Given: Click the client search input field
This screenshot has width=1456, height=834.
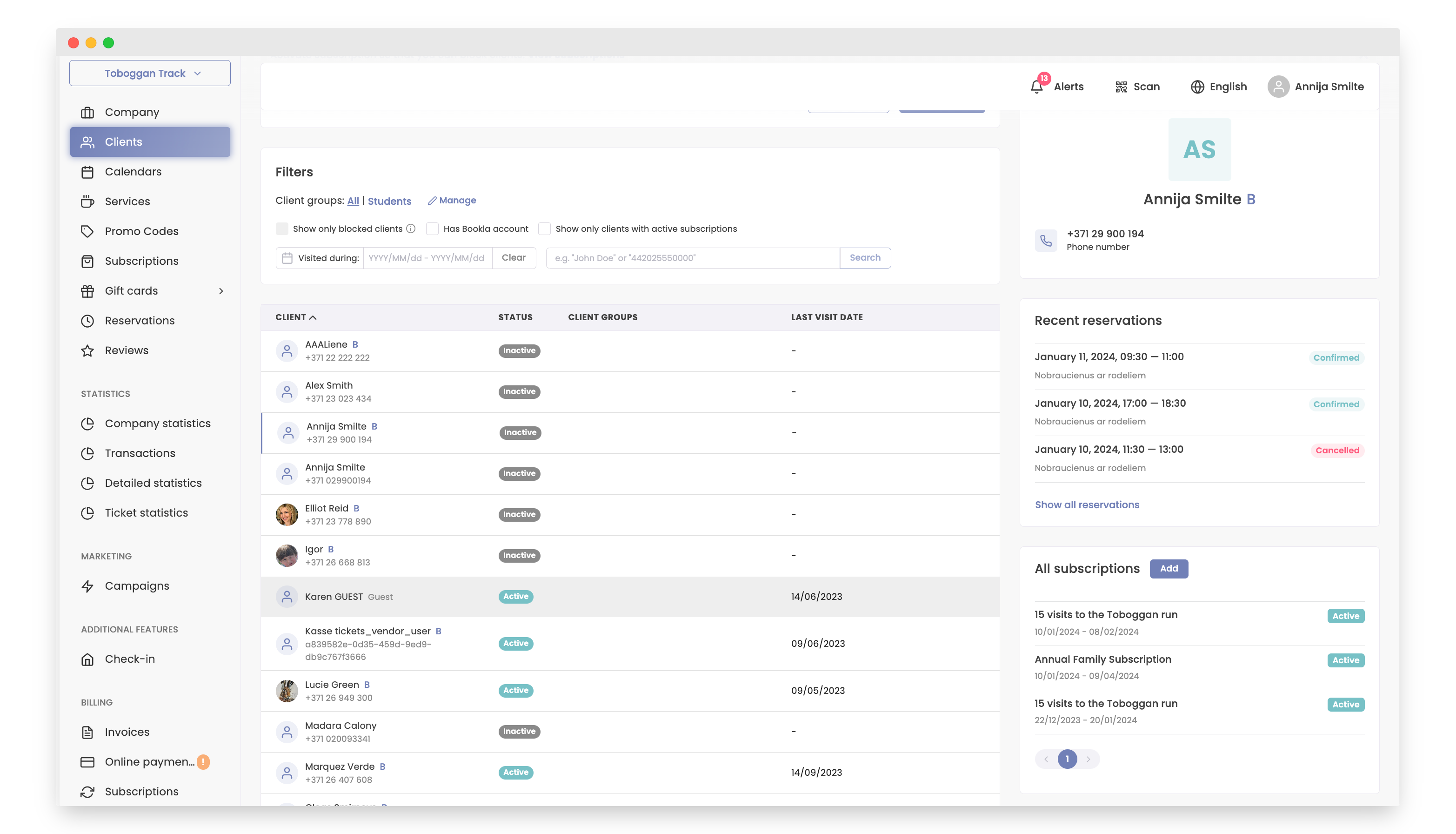Looking at the screenshot, I should coord(693,258).
